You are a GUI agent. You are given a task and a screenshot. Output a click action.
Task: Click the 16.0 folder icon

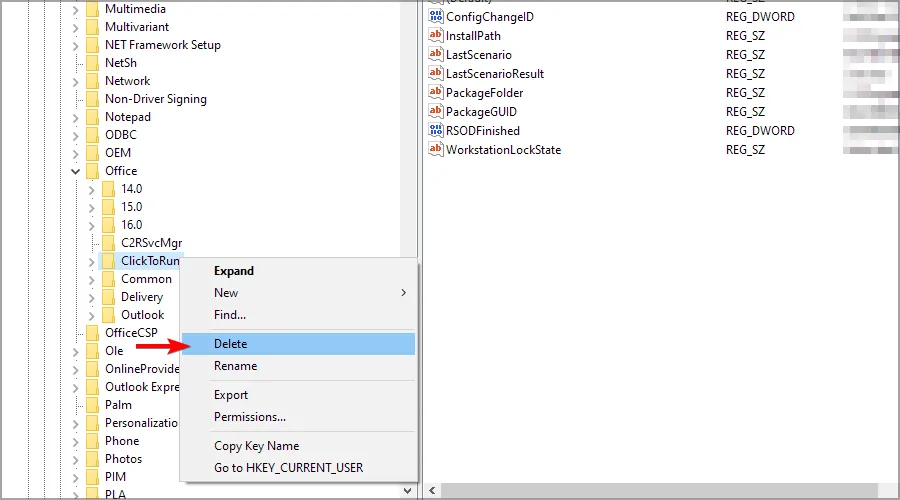[108, 225]
